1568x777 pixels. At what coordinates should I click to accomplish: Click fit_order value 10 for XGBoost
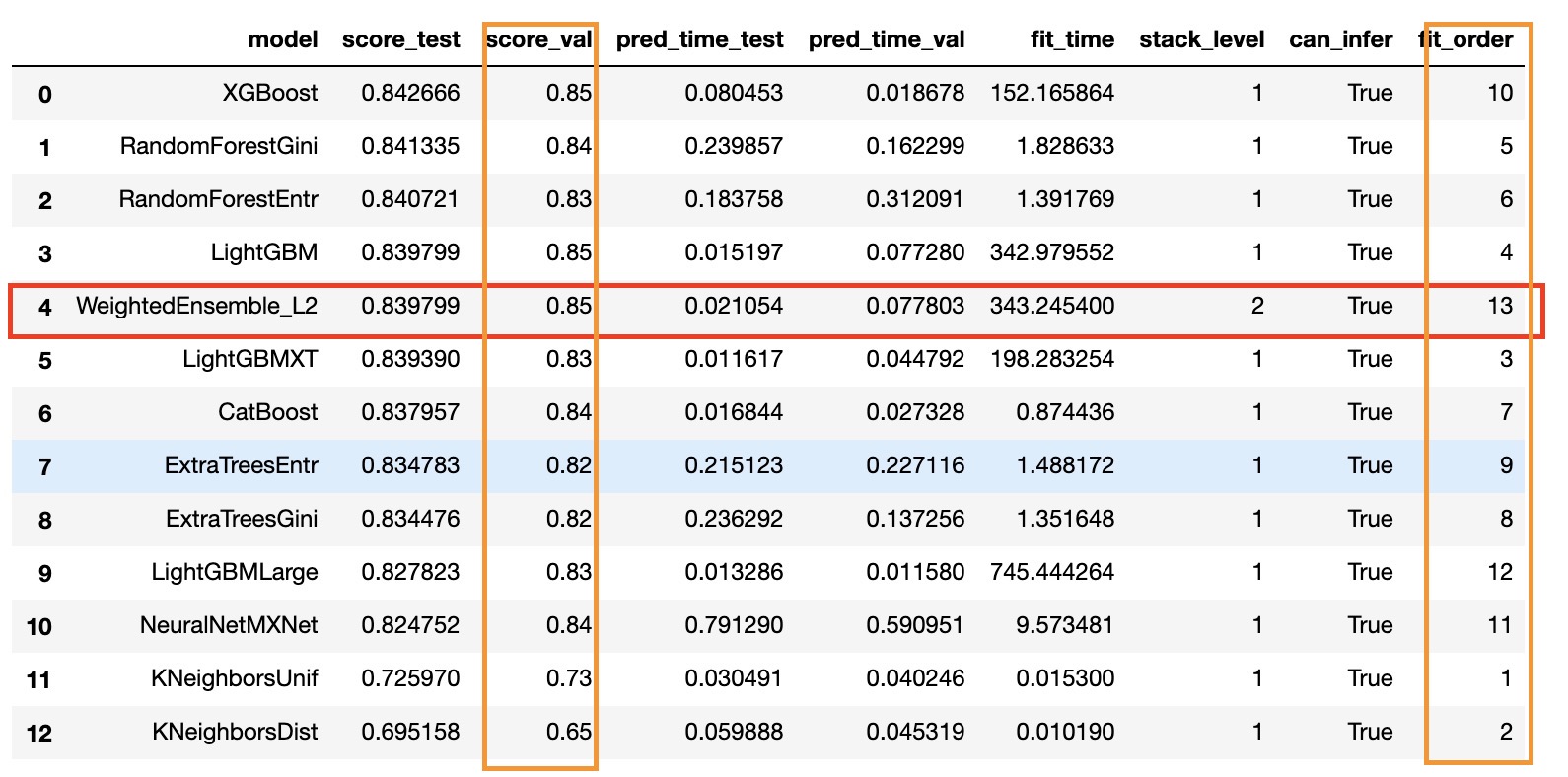click(1500, 93)
